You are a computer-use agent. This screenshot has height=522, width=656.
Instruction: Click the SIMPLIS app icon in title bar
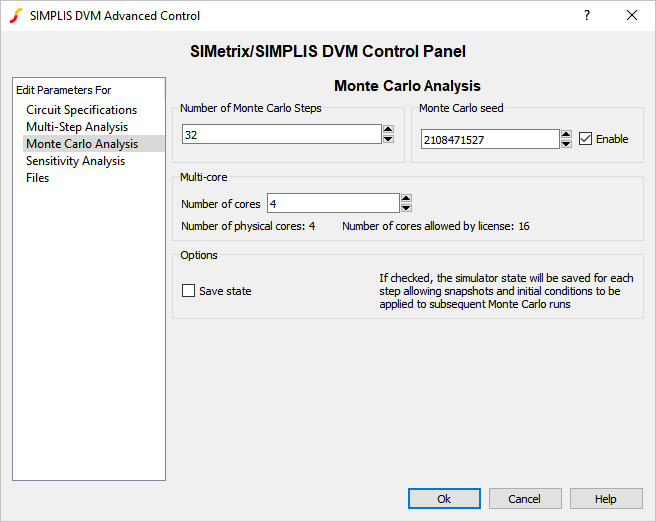click(16, 15)
